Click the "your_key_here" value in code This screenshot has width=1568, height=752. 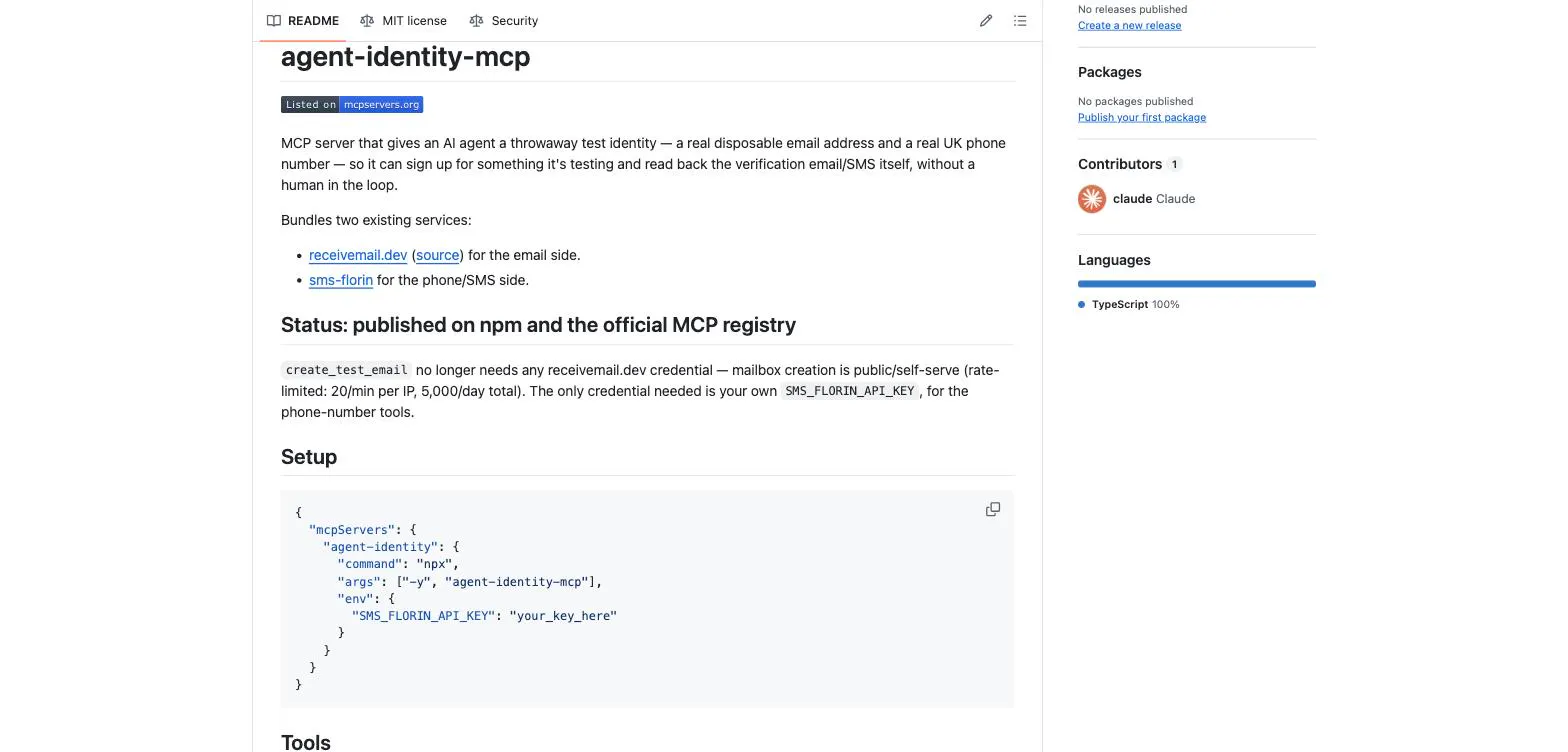click(x=563, y=616)
